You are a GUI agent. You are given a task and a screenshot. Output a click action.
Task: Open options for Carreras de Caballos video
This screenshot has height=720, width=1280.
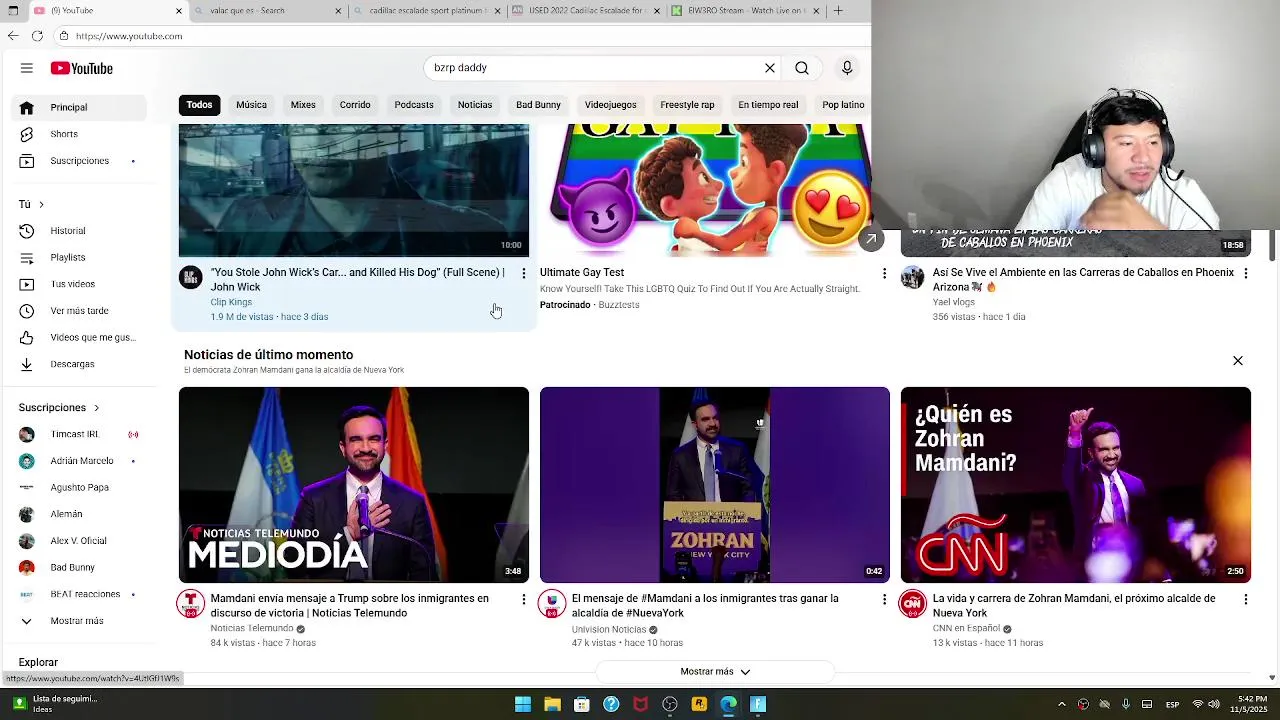click(x=1245, y=273)
